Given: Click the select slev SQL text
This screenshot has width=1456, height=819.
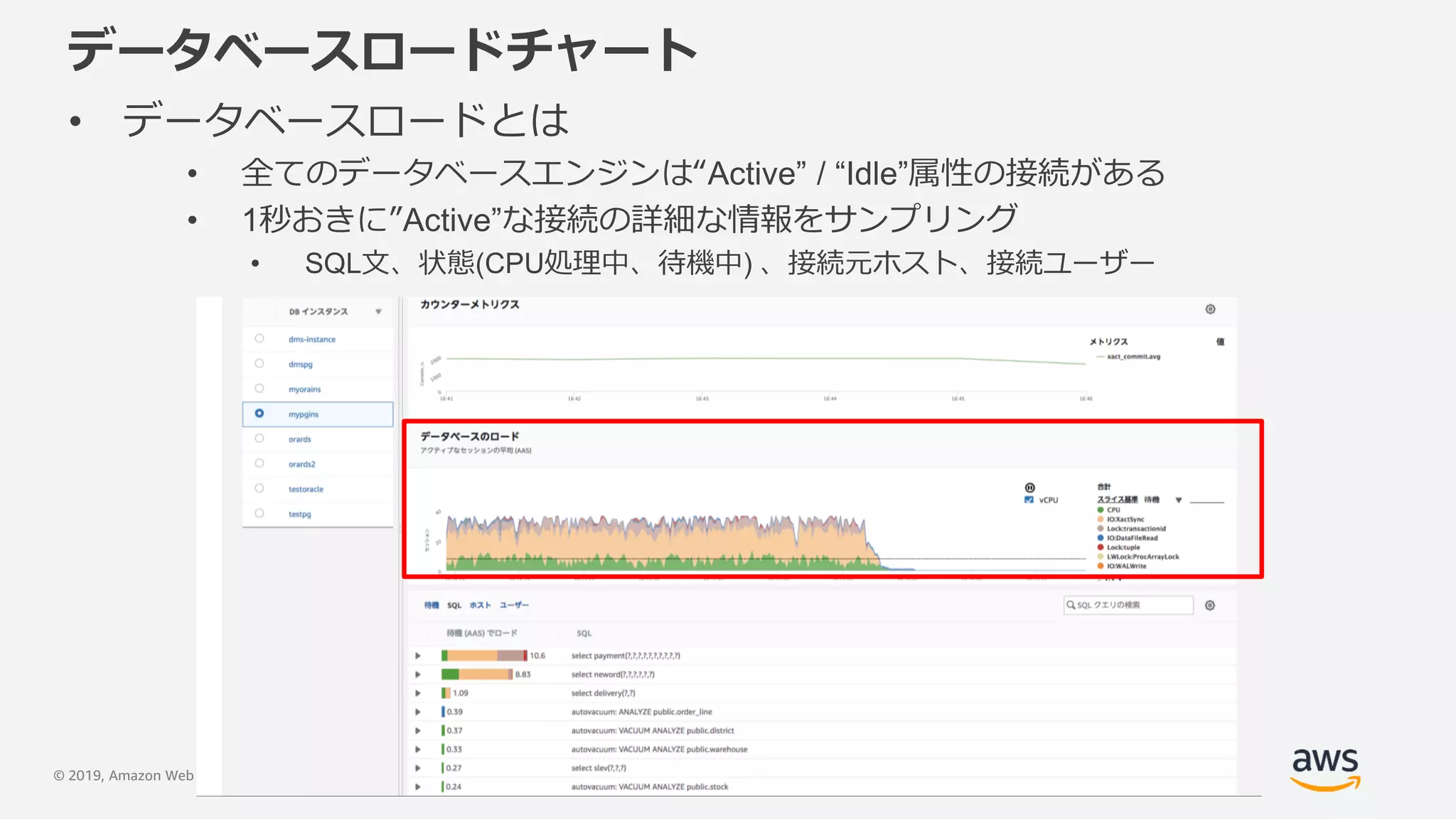Looking at the screenshot, I should pyautogui.click(x=599, y=768).
